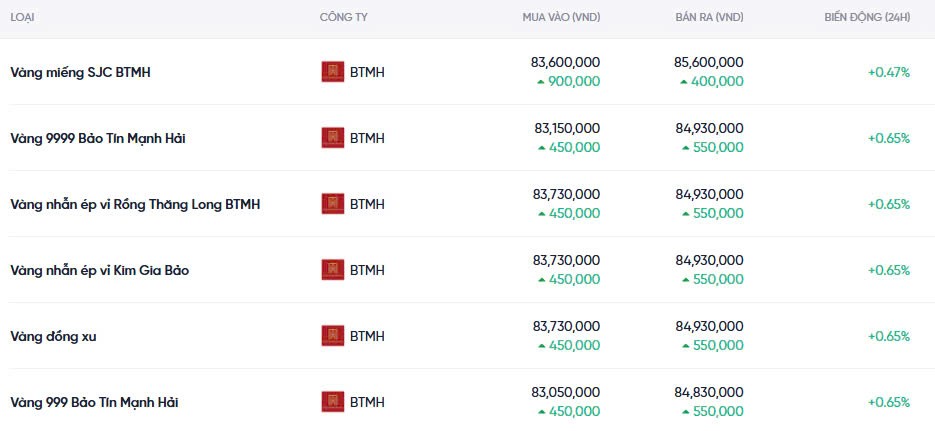Click BTMH logo beside Vàng 999 Bảo Tín

(x=332, y=402)
